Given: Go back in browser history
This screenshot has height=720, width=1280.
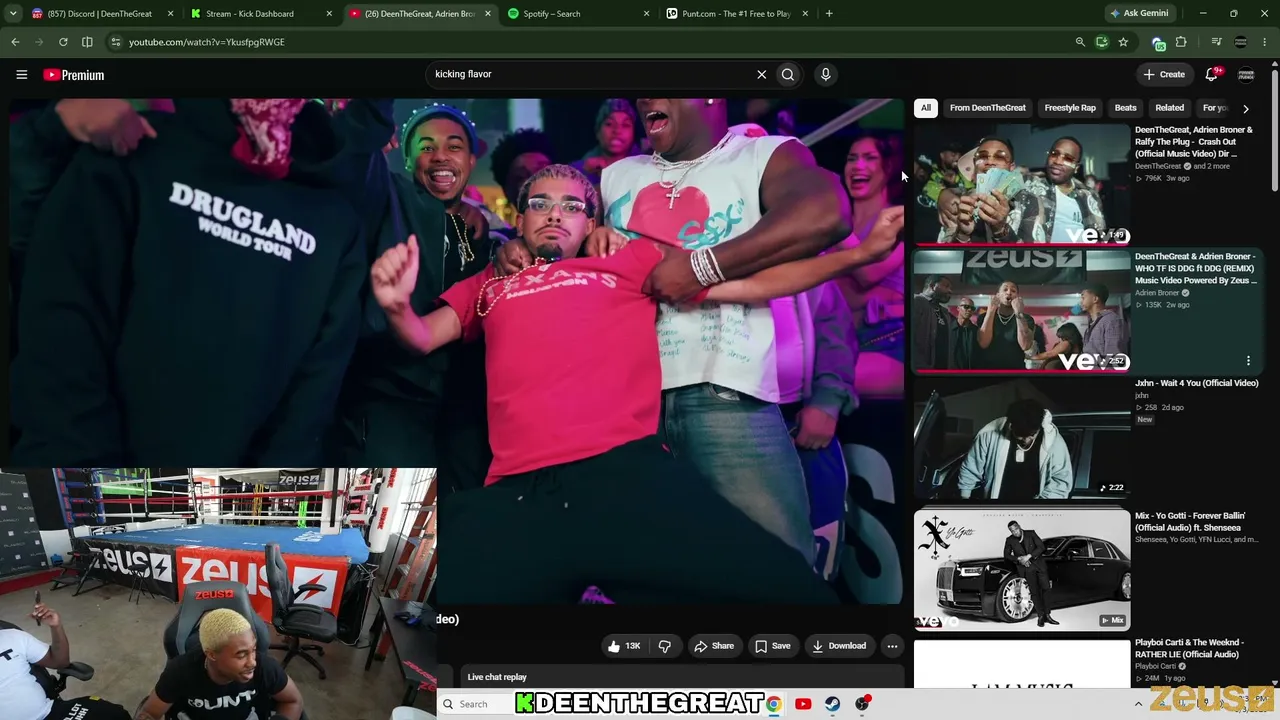Looking at the screenshot, I should point(15,42).
